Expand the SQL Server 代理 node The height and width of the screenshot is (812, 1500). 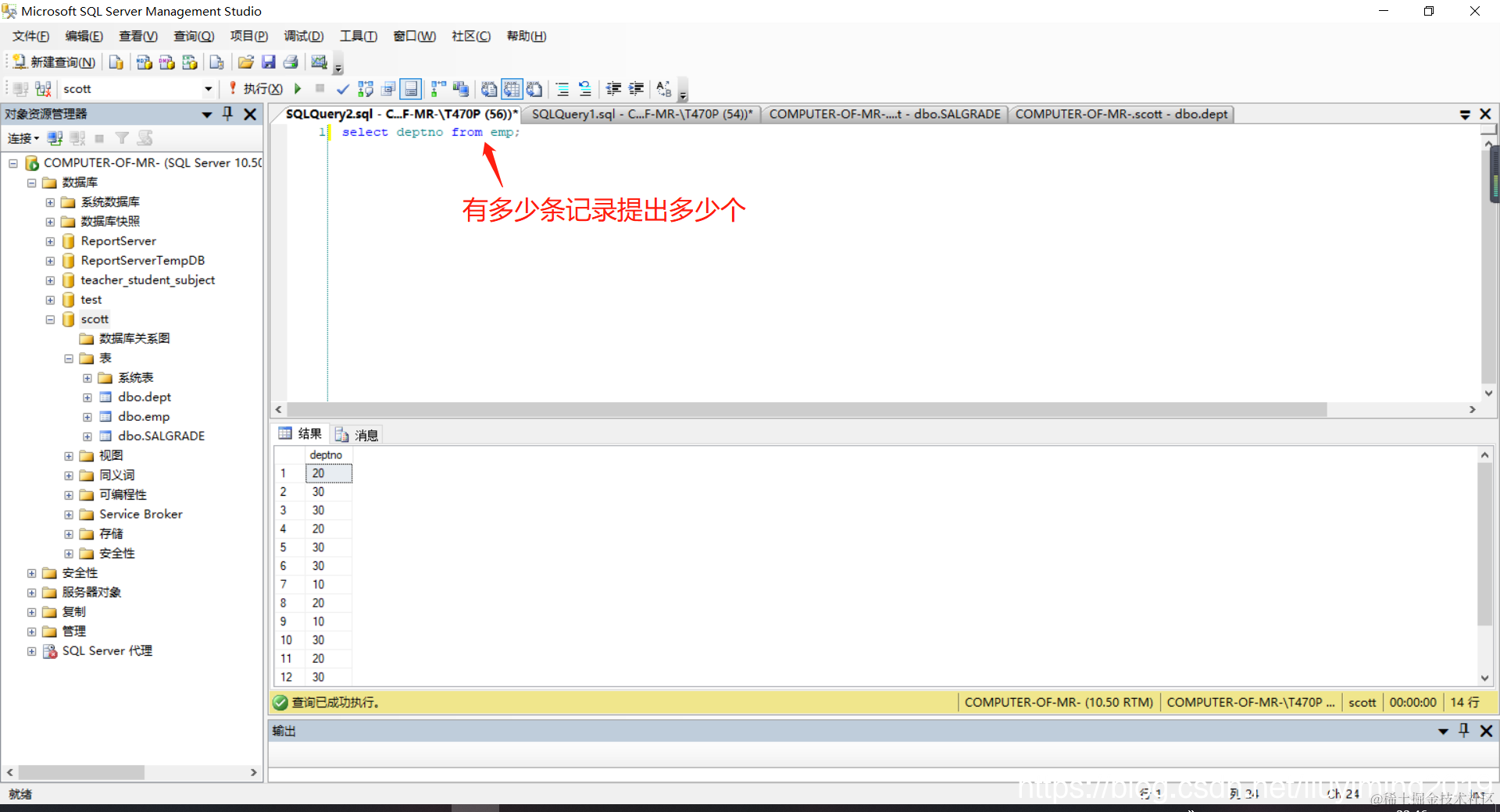coord(31,651)
